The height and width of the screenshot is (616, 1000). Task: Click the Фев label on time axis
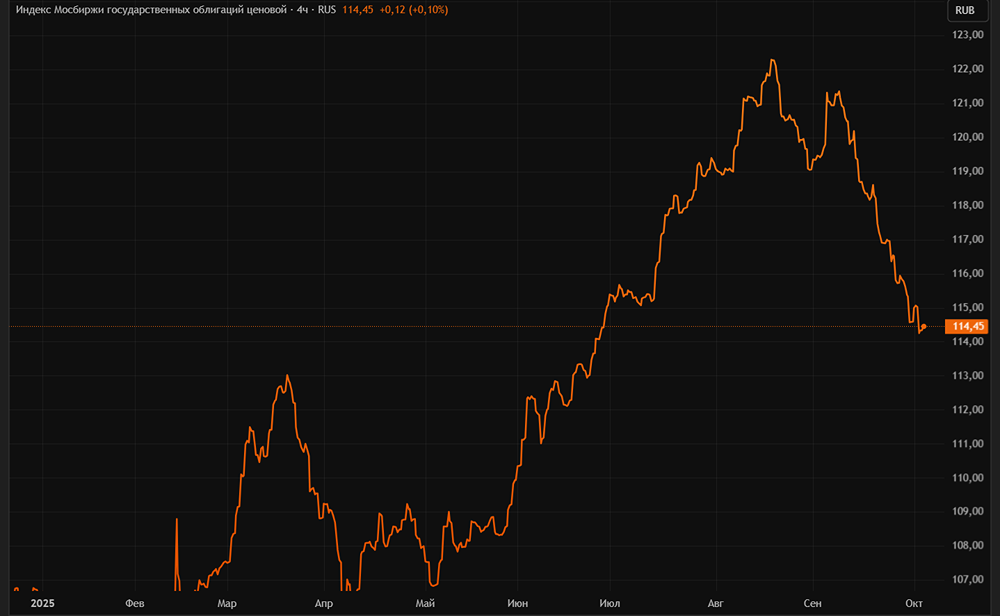click(x=135, y=603)
